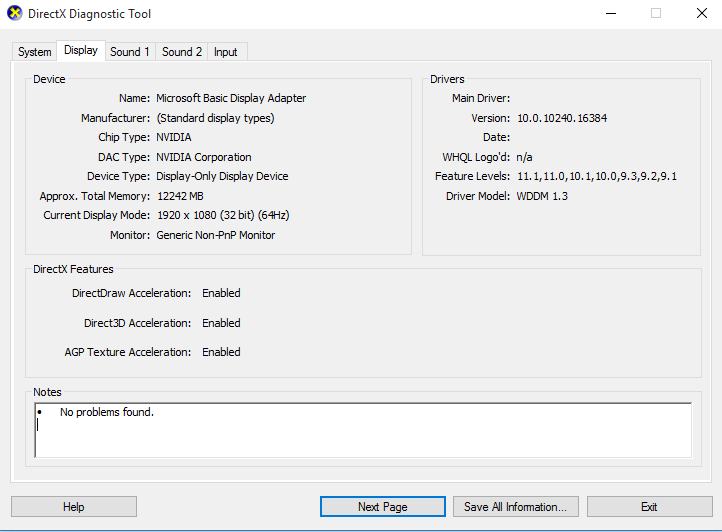Click the 'No problems found.' note text

point(107,412)
